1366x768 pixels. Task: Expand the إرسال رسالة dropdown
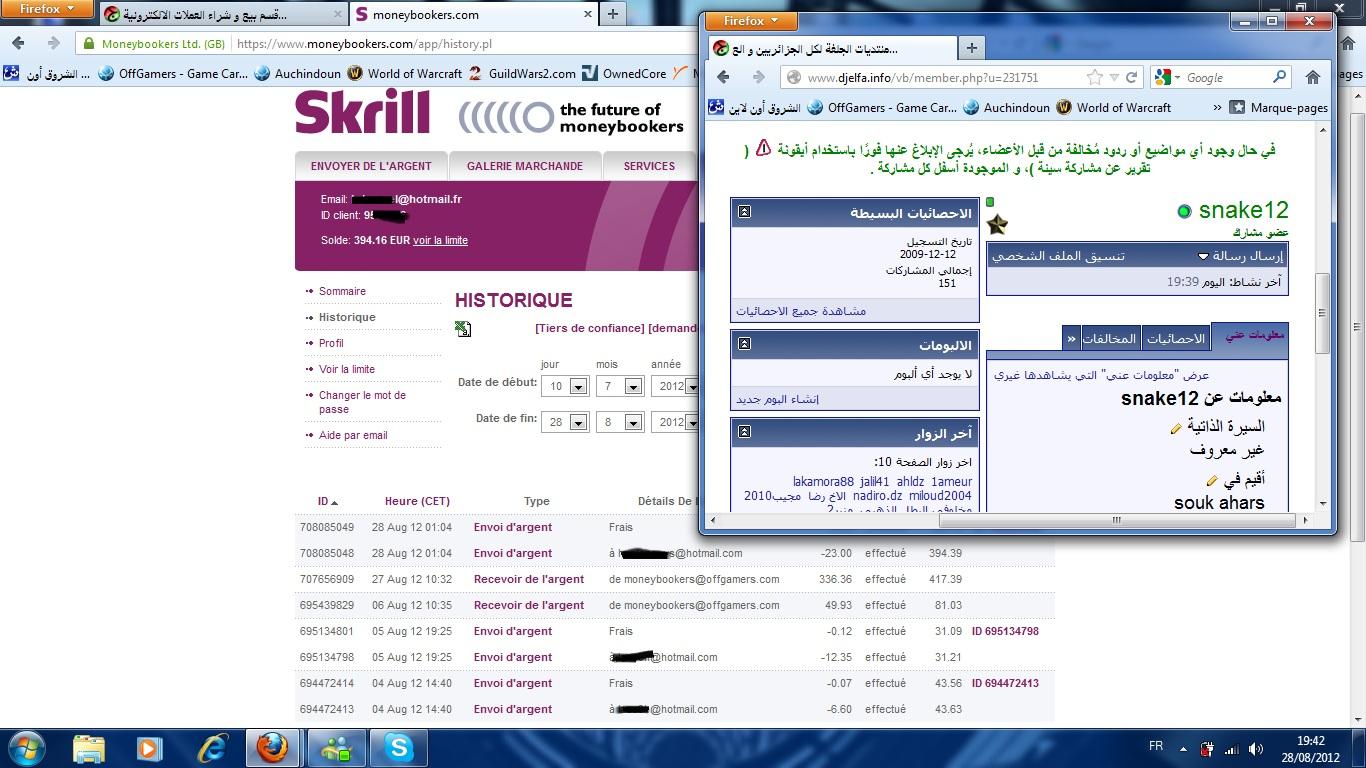click(1203, 256)
